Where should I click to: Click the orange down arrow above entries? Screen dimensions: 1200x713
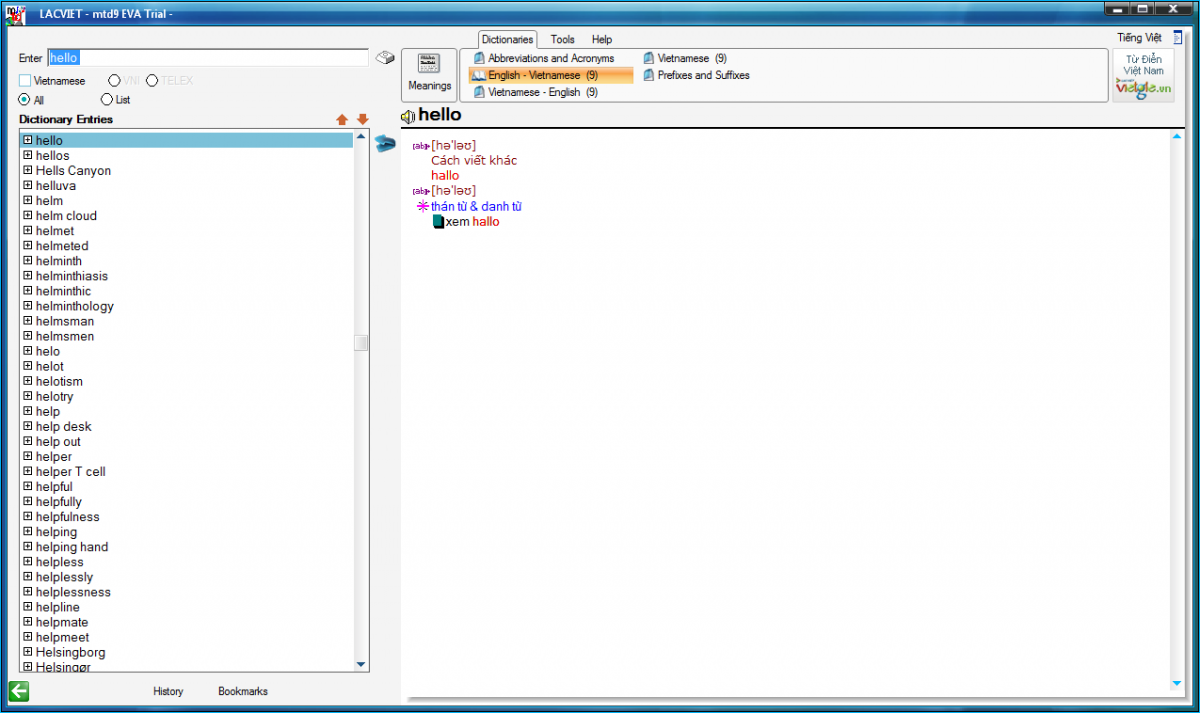coord(362,120)
